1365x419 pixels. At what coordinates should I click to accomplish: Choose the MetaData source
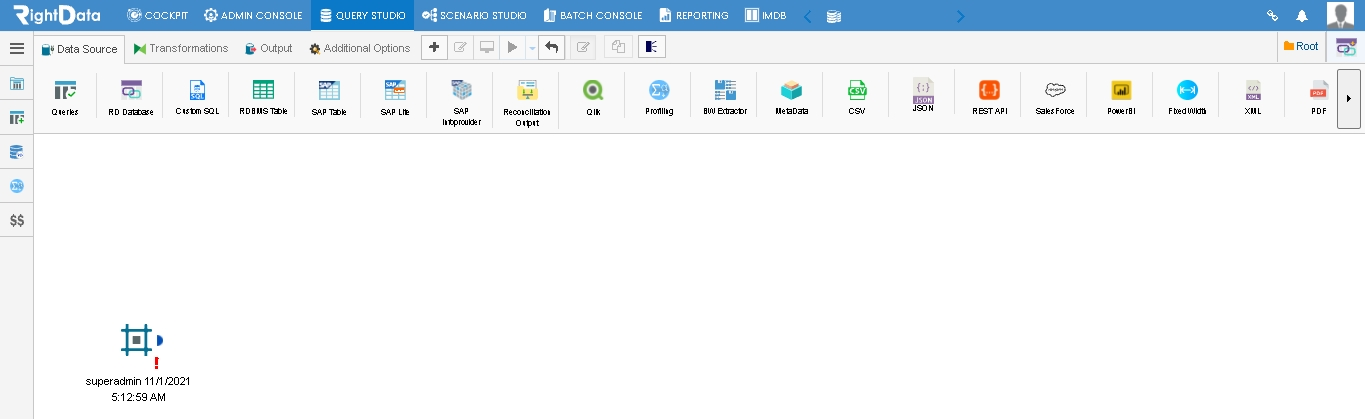coord(791,98)
